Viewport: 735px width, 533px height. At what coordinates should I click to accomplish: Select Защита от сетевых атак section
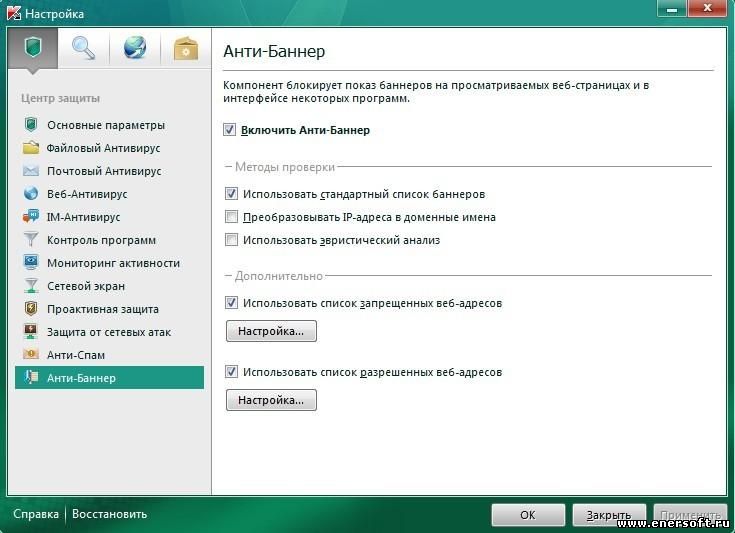click(x=109, y=332)
